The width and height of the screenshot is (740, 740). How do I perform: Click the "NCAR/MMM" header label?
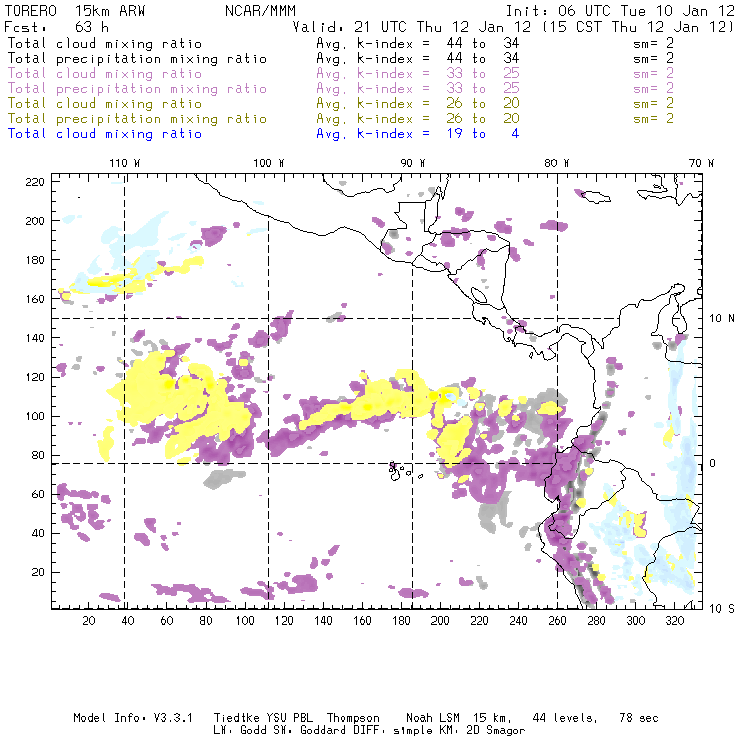click(260, 11)
